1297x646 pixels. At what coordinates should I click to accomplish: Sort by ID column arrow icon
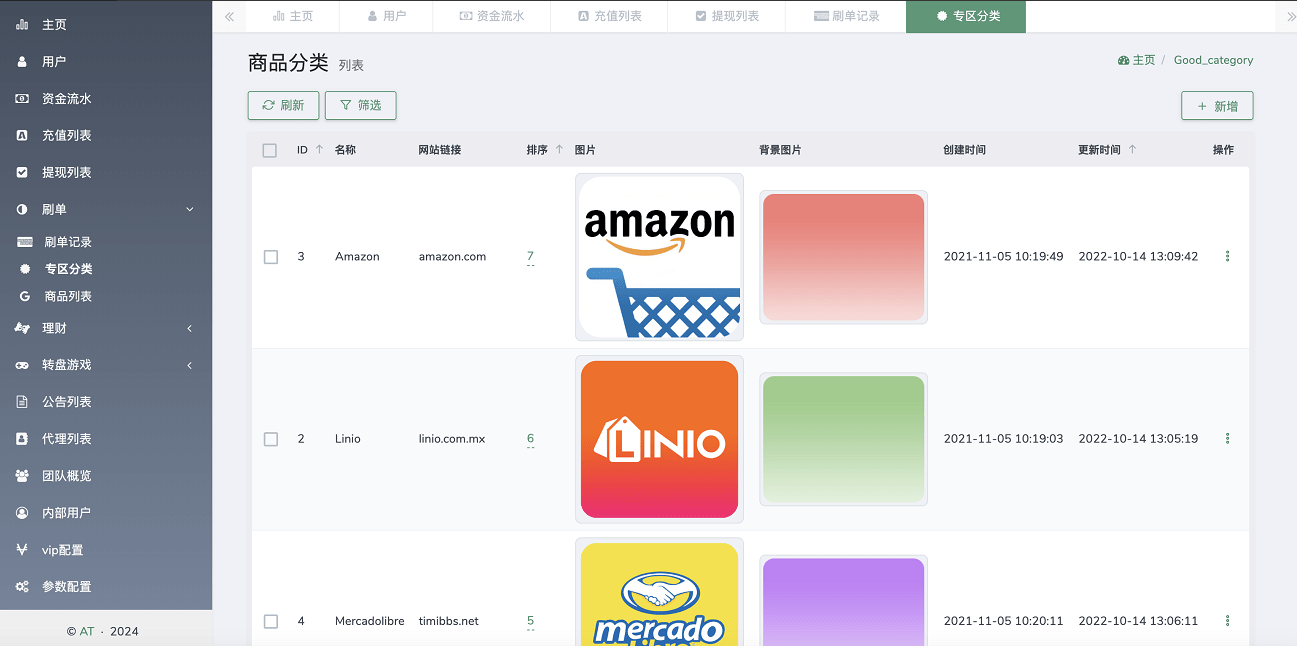(319, 150)
